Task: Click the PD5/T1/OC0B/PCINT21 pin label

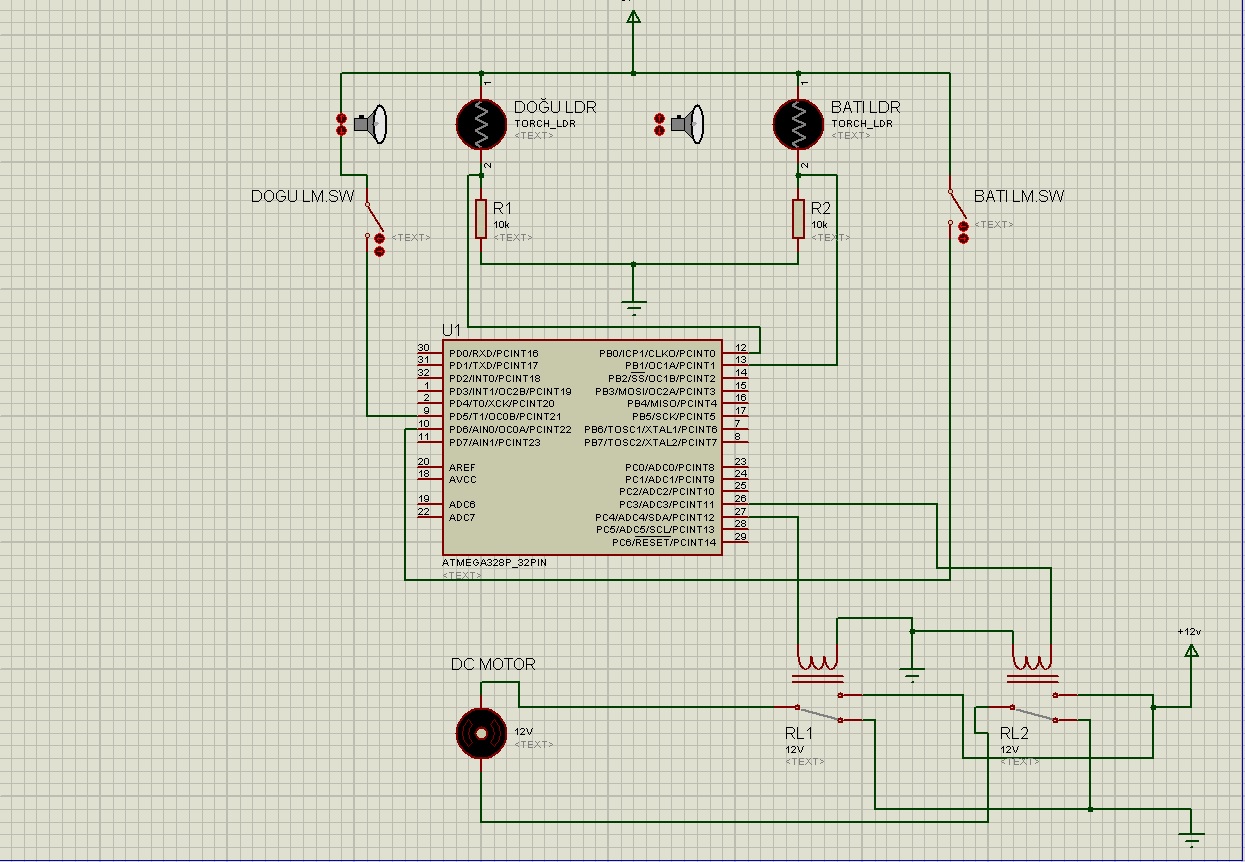Action: point(503,416)
